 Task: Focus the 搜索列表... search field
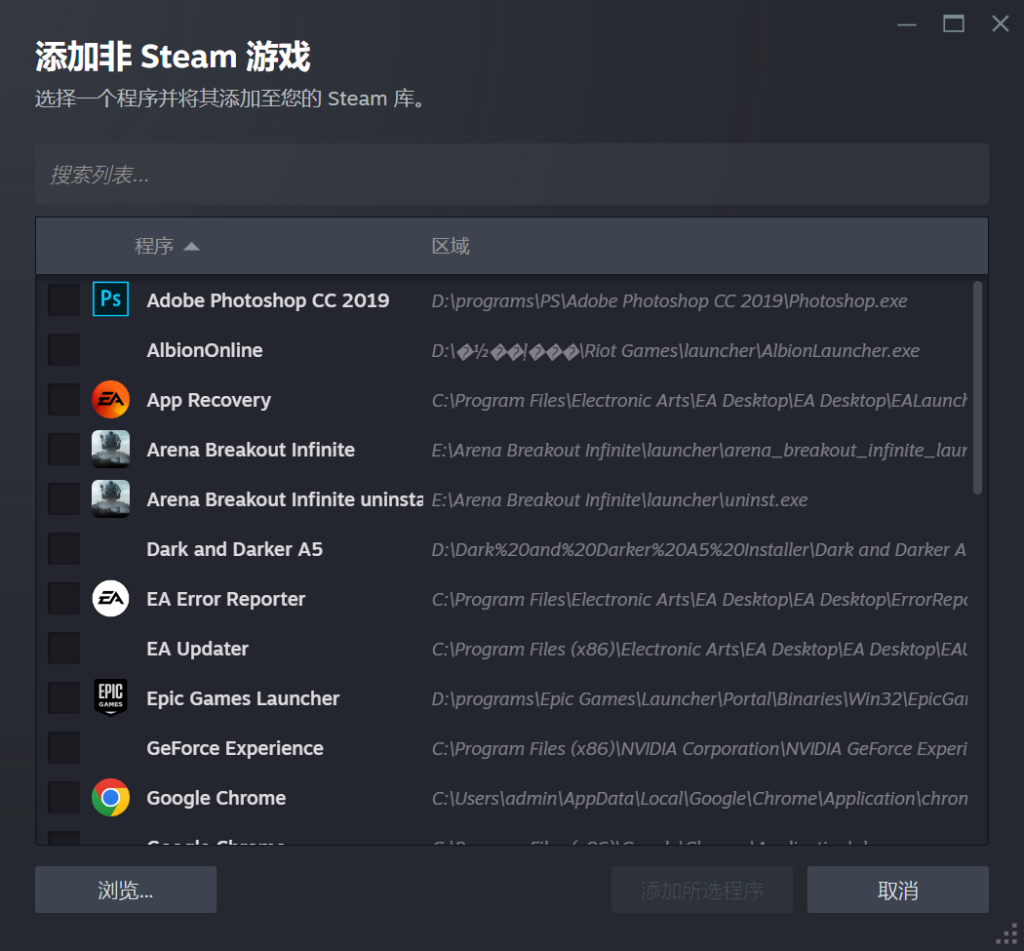(512, 174)
